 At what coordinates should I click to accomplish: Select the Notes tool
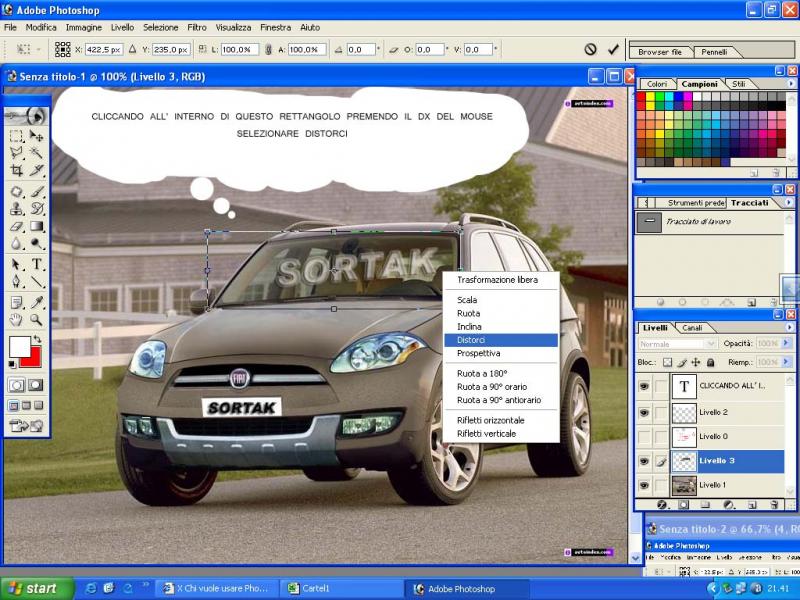pyautogui.click(x=16, y=303)
